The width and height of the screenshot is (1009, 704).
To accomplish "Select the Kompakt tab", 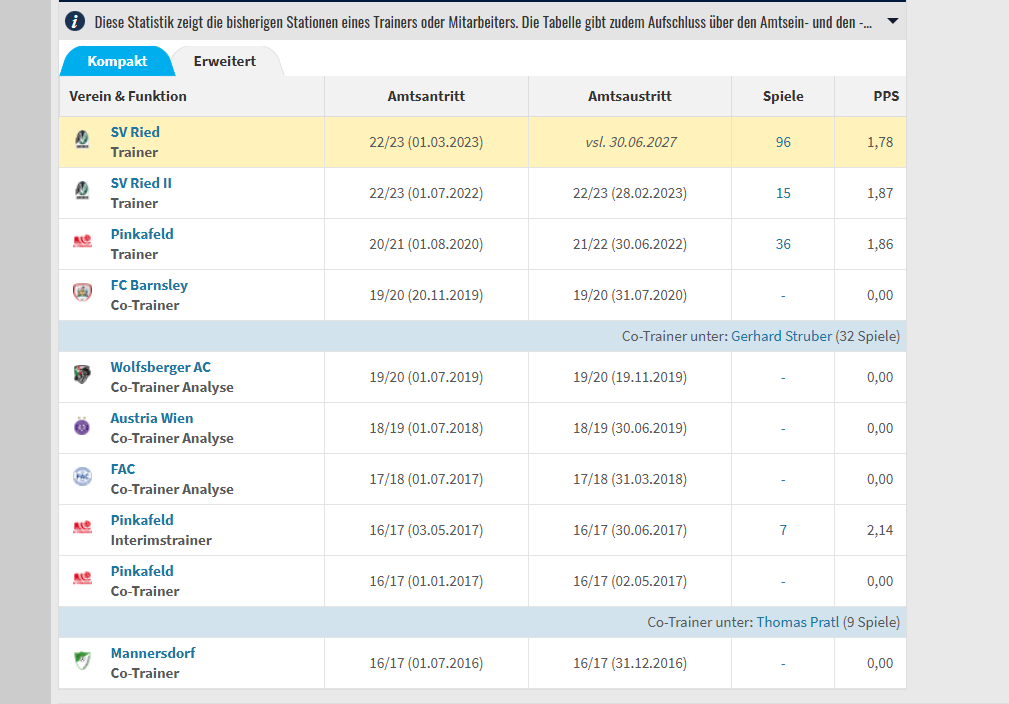I will (x=117, y=61).
